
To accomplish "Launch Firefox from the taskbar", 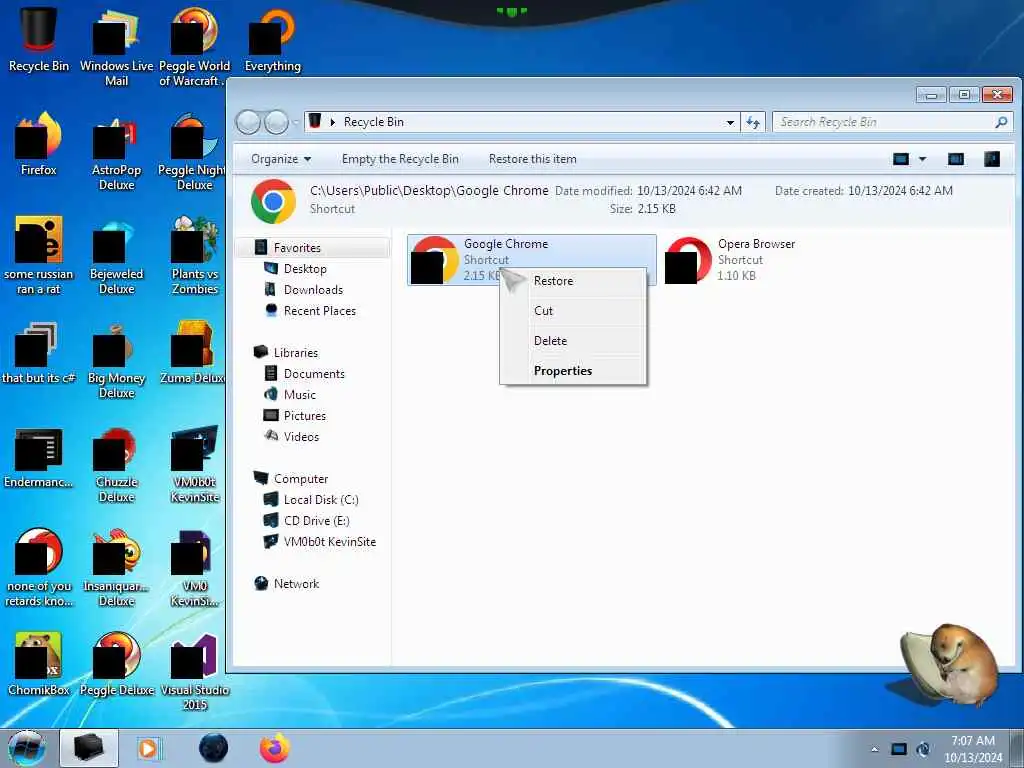I will click(x=275, y=748).
